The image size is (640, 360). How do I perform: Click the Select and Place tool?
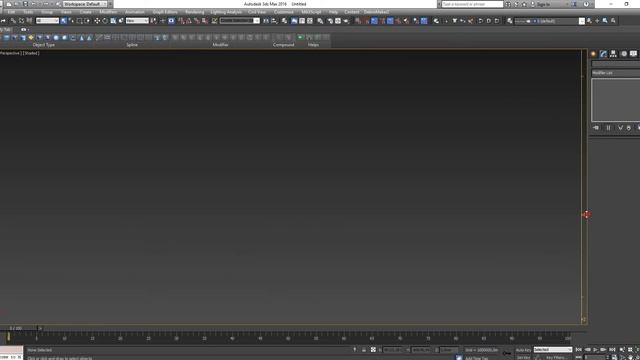coord(121,20)
